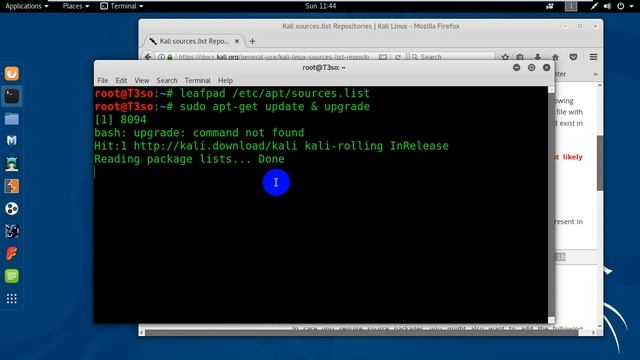
Task: Open the clock showing Sun 11:44
Action: [321, 6]
